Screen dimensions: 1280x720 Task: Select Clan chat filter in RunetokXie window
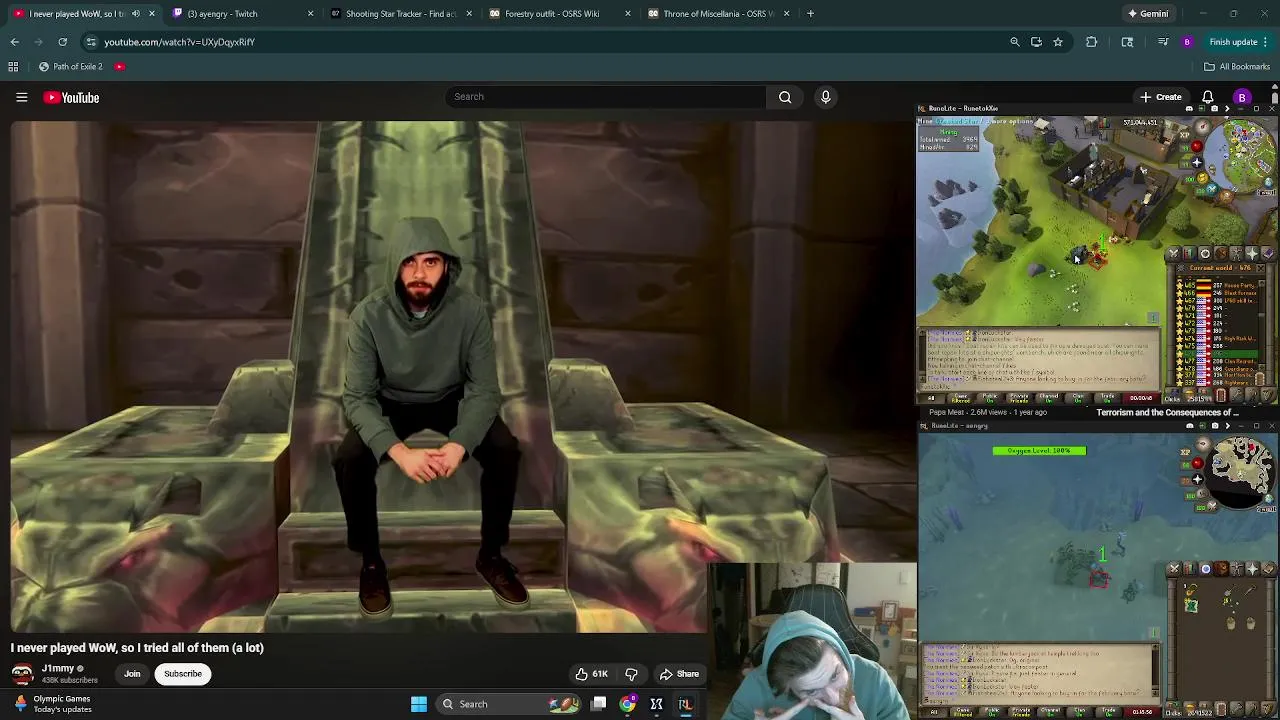tap(1078, 398)
